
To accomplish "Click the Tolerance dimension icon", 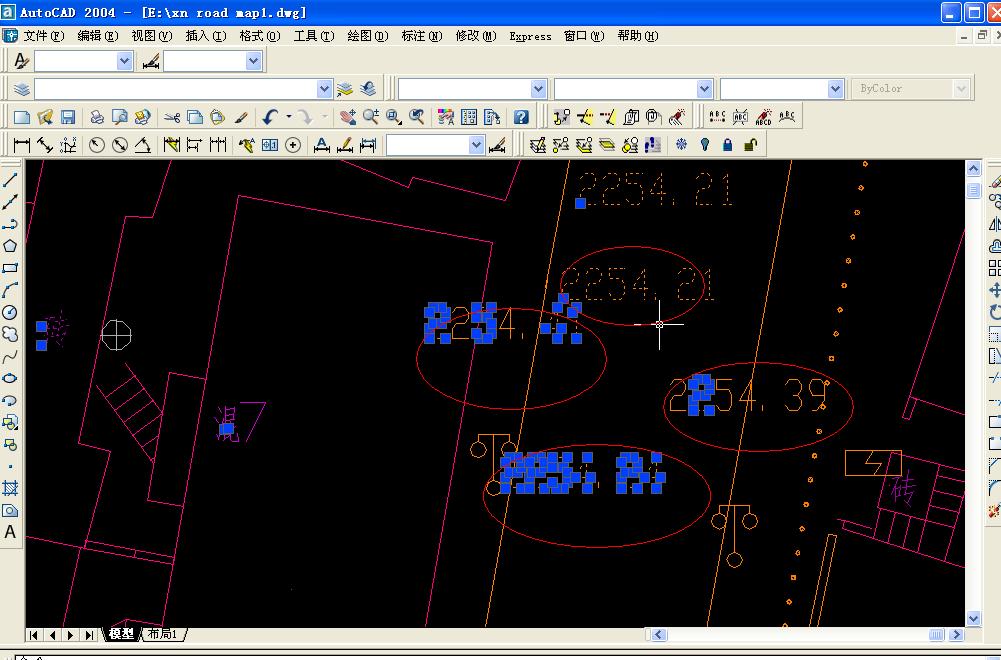I will pyautogui.click(x=270, y=145).
